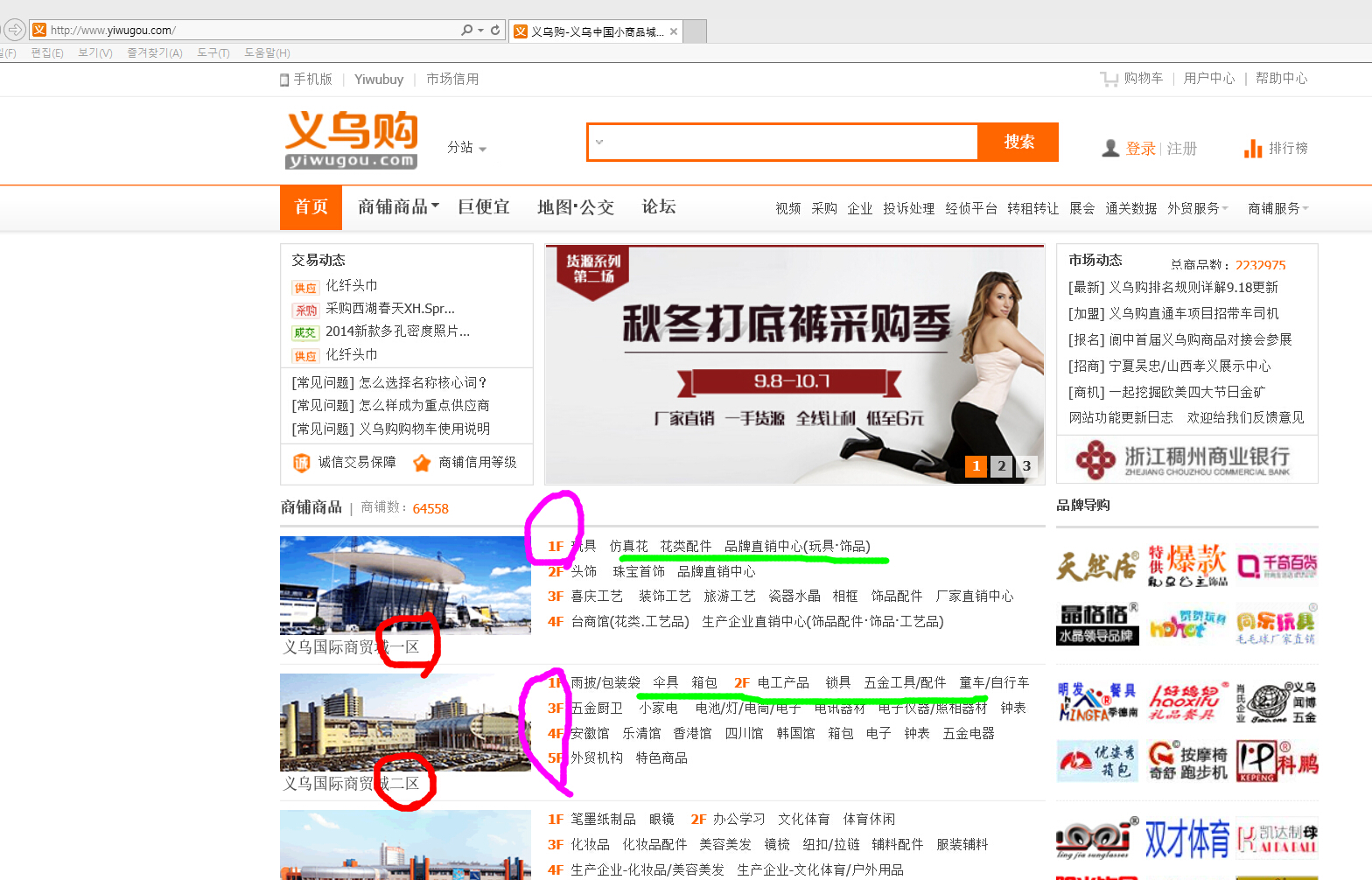Open the 晶格格 crystal brand logo
This screenshot has height=880, width=1372.
1097,624
